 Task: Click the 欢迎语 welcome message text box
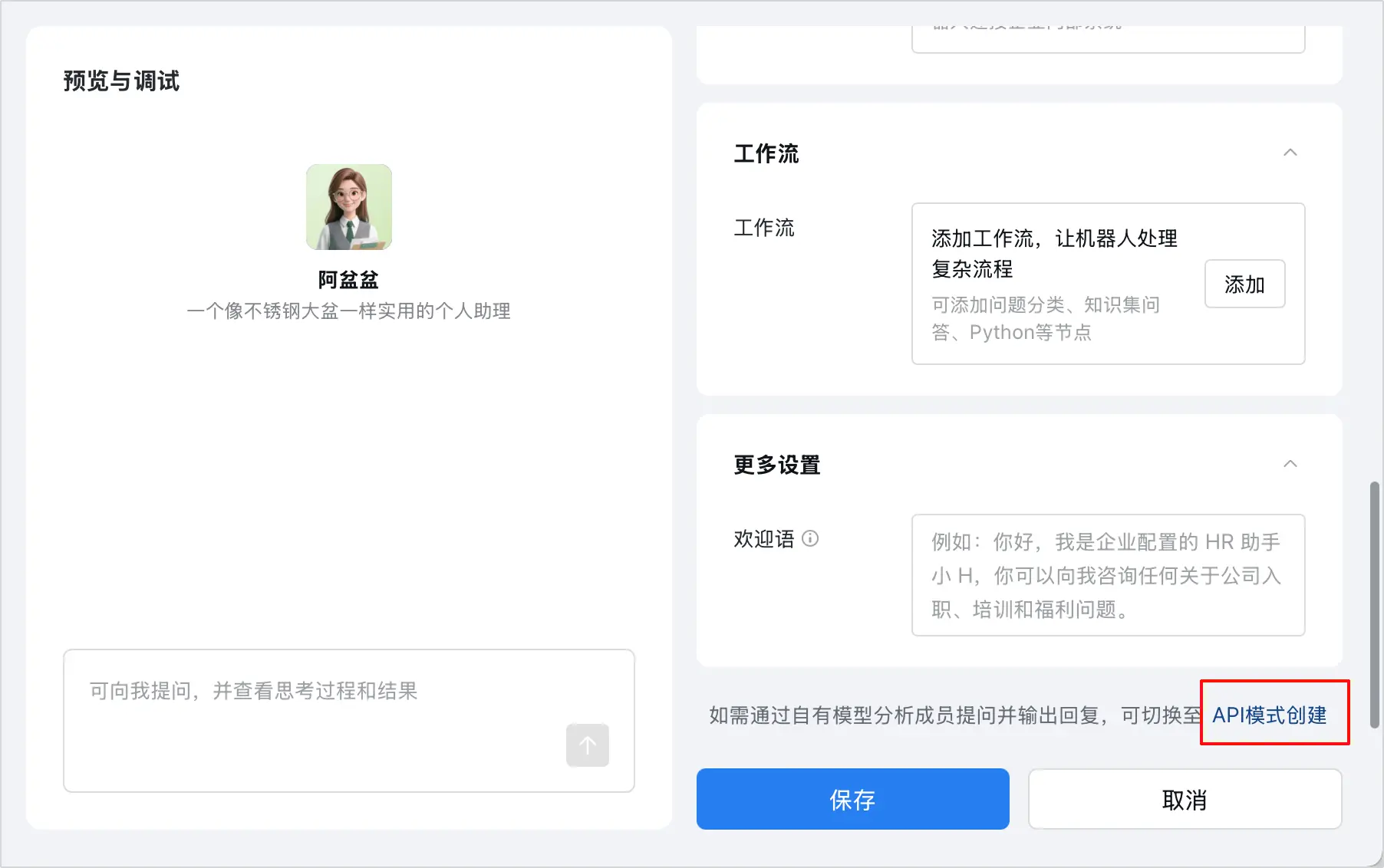(1107, 576)
